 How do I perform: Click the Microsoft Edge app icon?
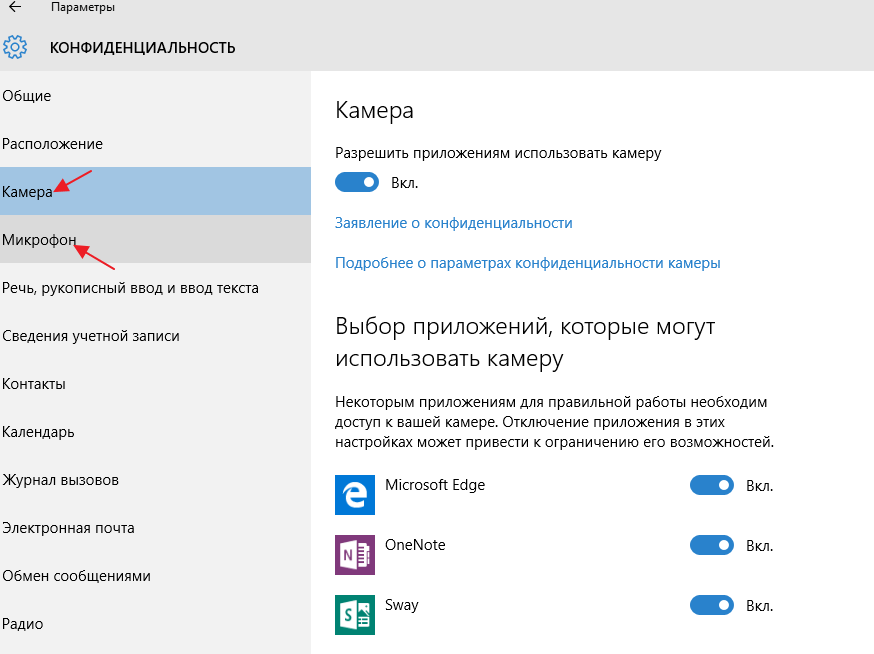point(355,496)
